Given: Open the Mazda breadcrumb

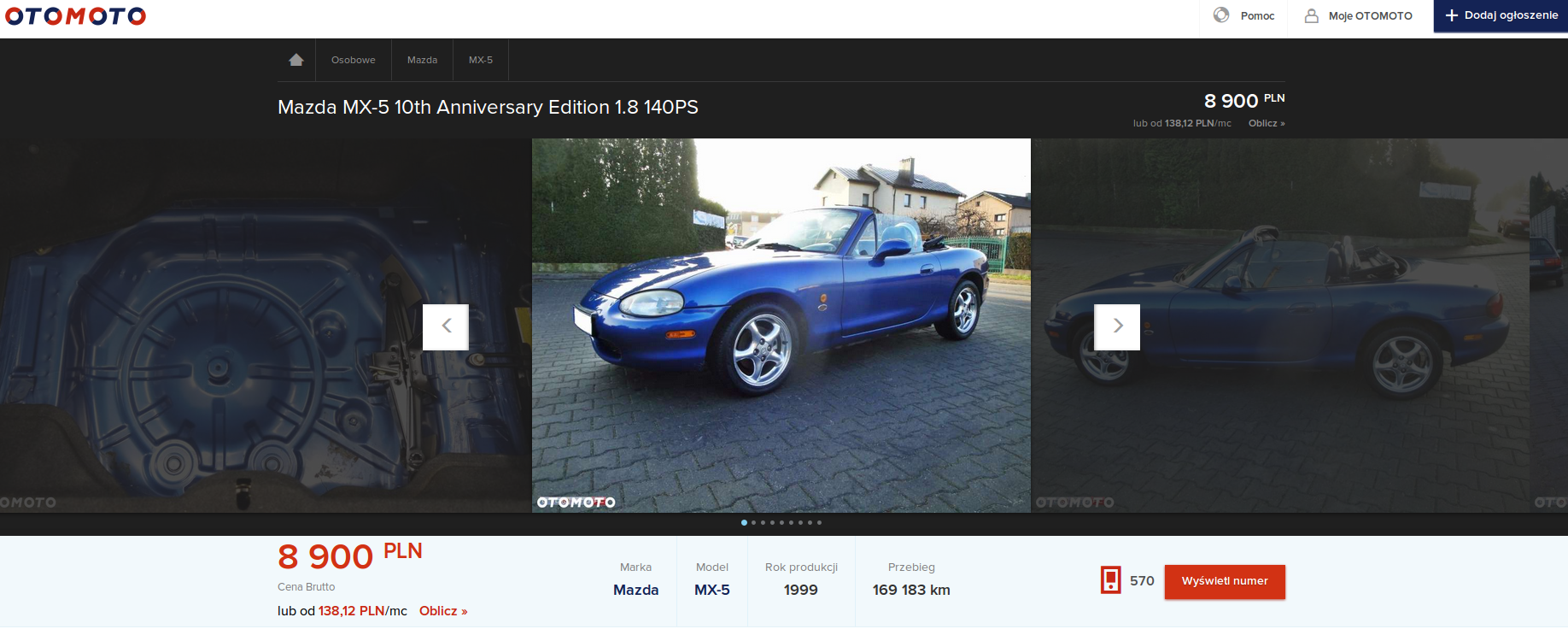Looking at the screenshot, I should tap(422, 60).
